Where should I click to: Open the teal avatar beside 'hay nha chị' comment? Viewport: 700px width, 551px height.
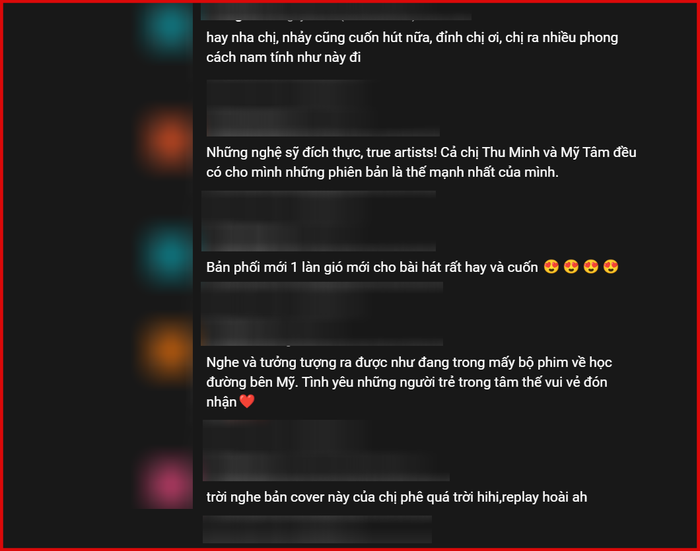pyautogui.click(x=167, y=27)
